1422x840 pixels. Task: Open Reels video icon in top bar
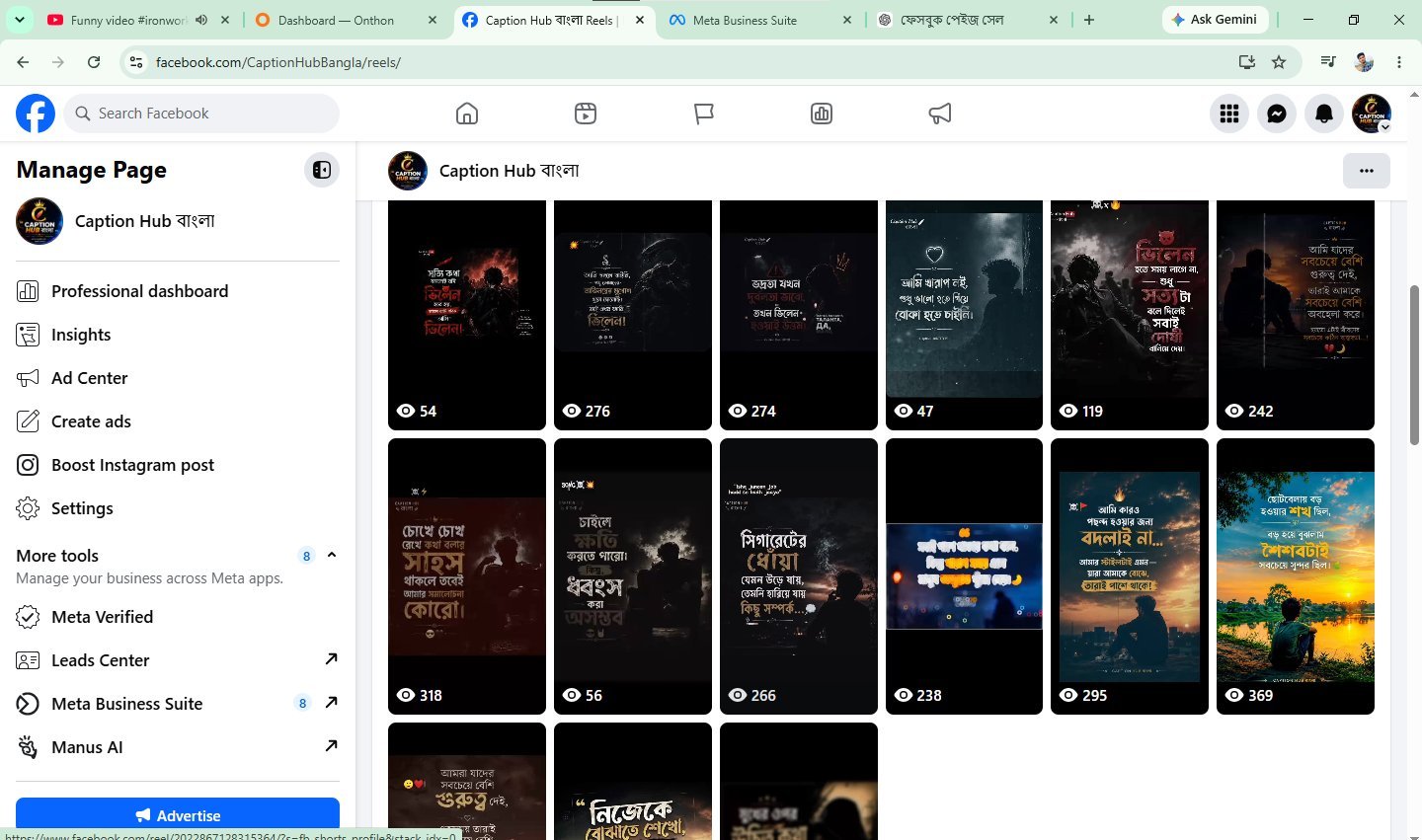coord(586,114)
